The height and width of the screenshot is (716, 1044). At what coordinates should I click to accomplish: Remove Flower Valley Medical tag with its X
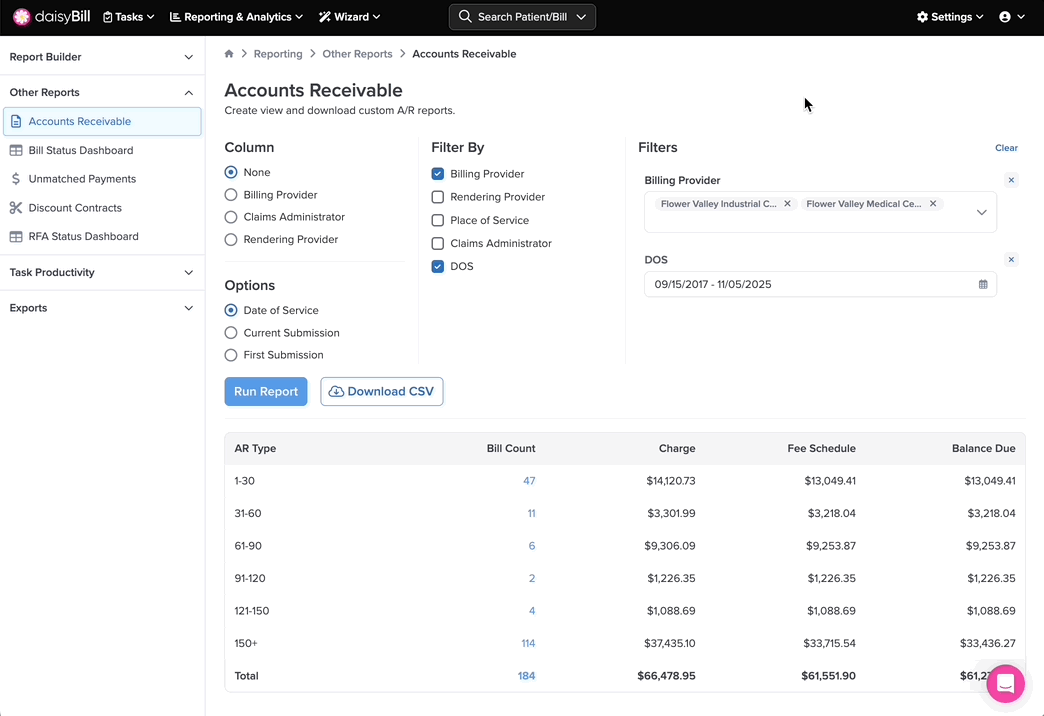[x=933, y=204]
